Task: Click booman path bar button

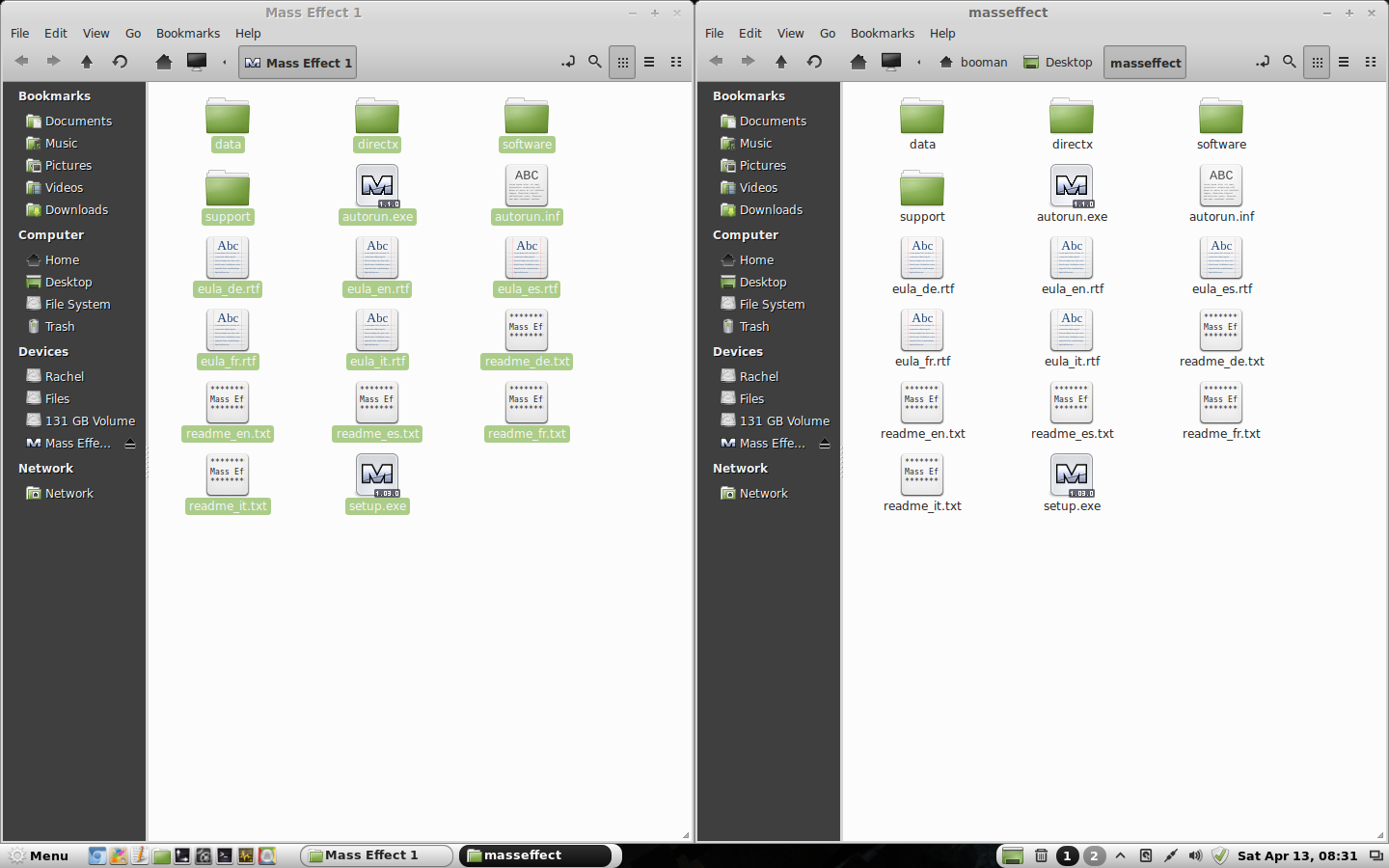Action: [973, 63]
